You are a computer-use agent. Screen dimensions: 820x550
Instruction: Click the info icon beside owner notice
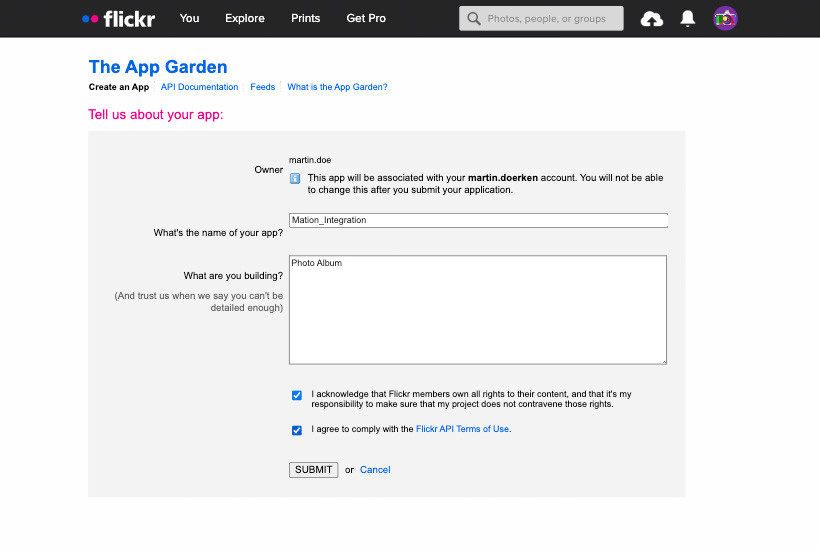(295, 178)
